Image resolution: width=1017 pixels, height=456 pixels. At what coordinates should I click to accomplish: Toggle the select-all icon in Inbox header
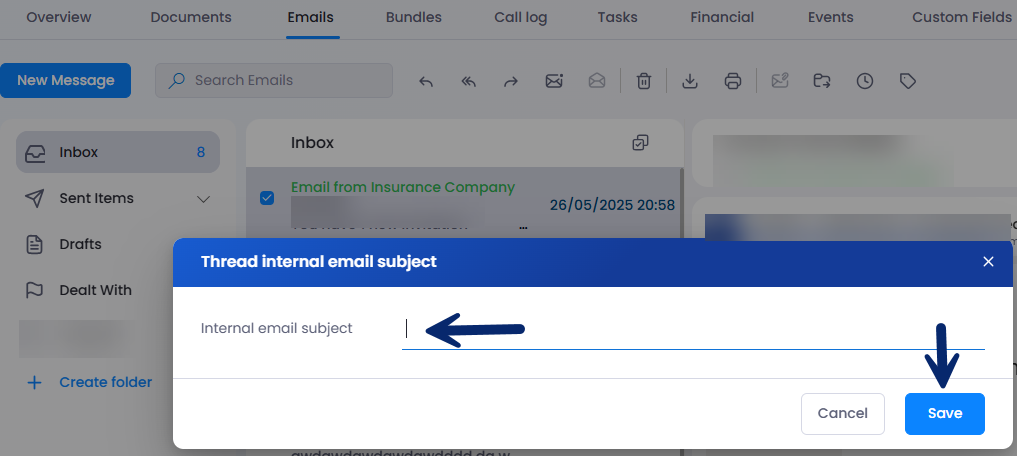(x=641, y=143)
